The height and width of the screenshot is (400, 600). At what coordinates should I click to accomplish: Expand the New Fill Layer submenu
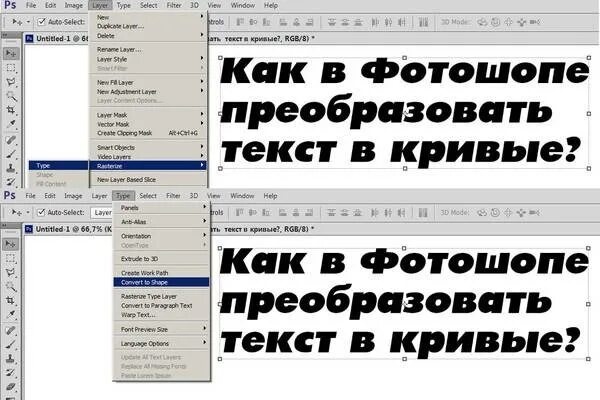point(149,83)
